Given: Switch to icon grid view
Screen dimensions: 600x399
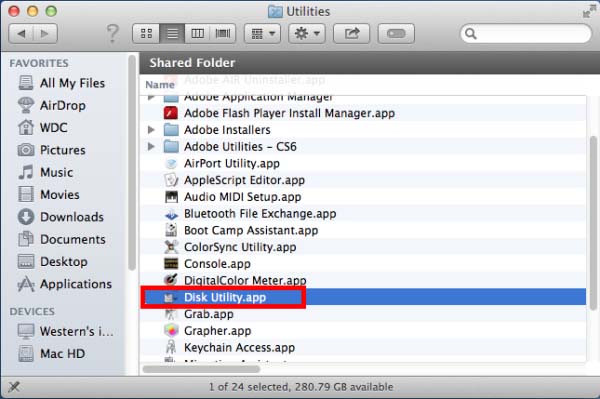Looking at the screenshot, I should (146, 34).
